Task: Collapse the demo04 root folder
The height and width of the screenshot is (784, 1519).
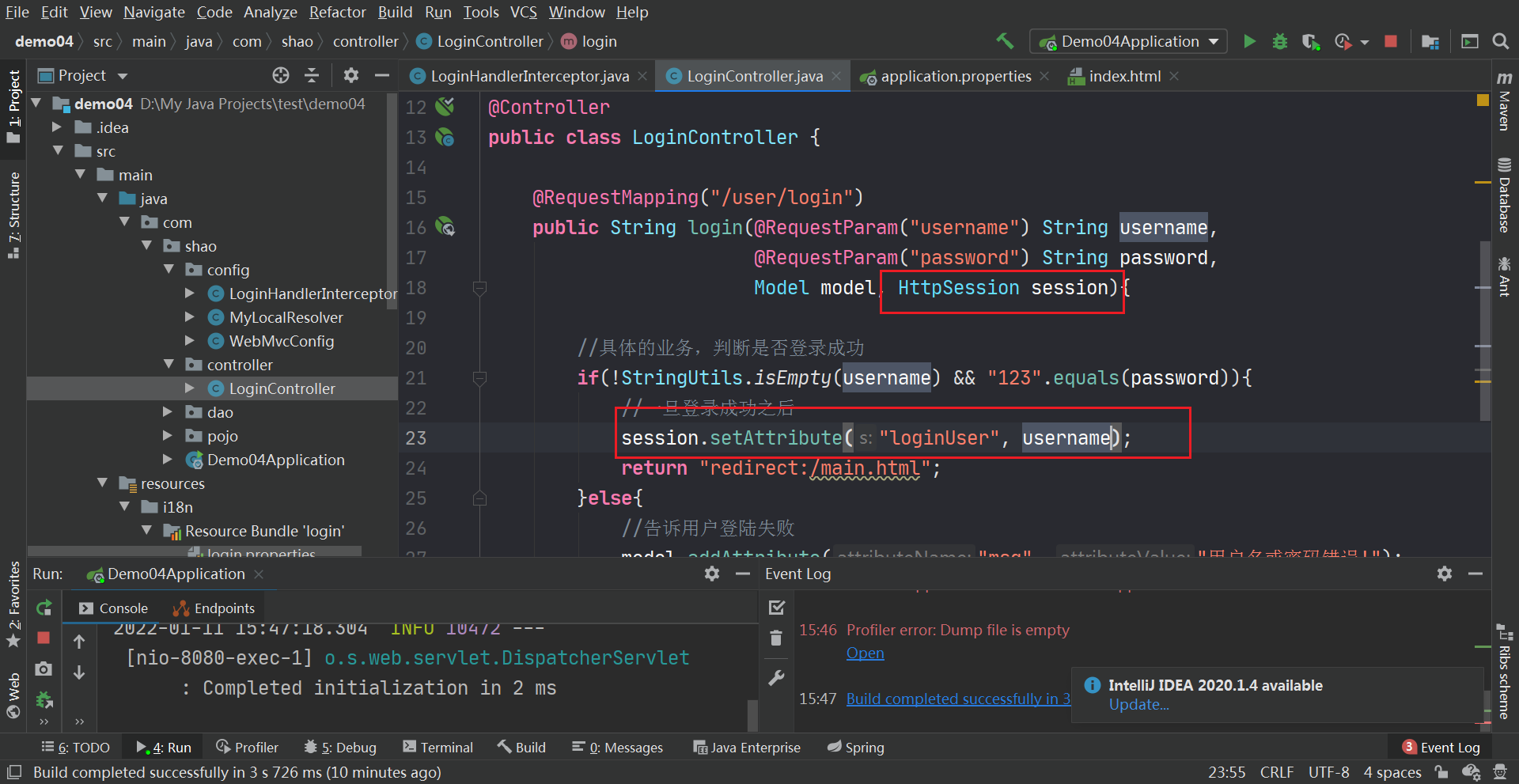Action: [36, 103]
